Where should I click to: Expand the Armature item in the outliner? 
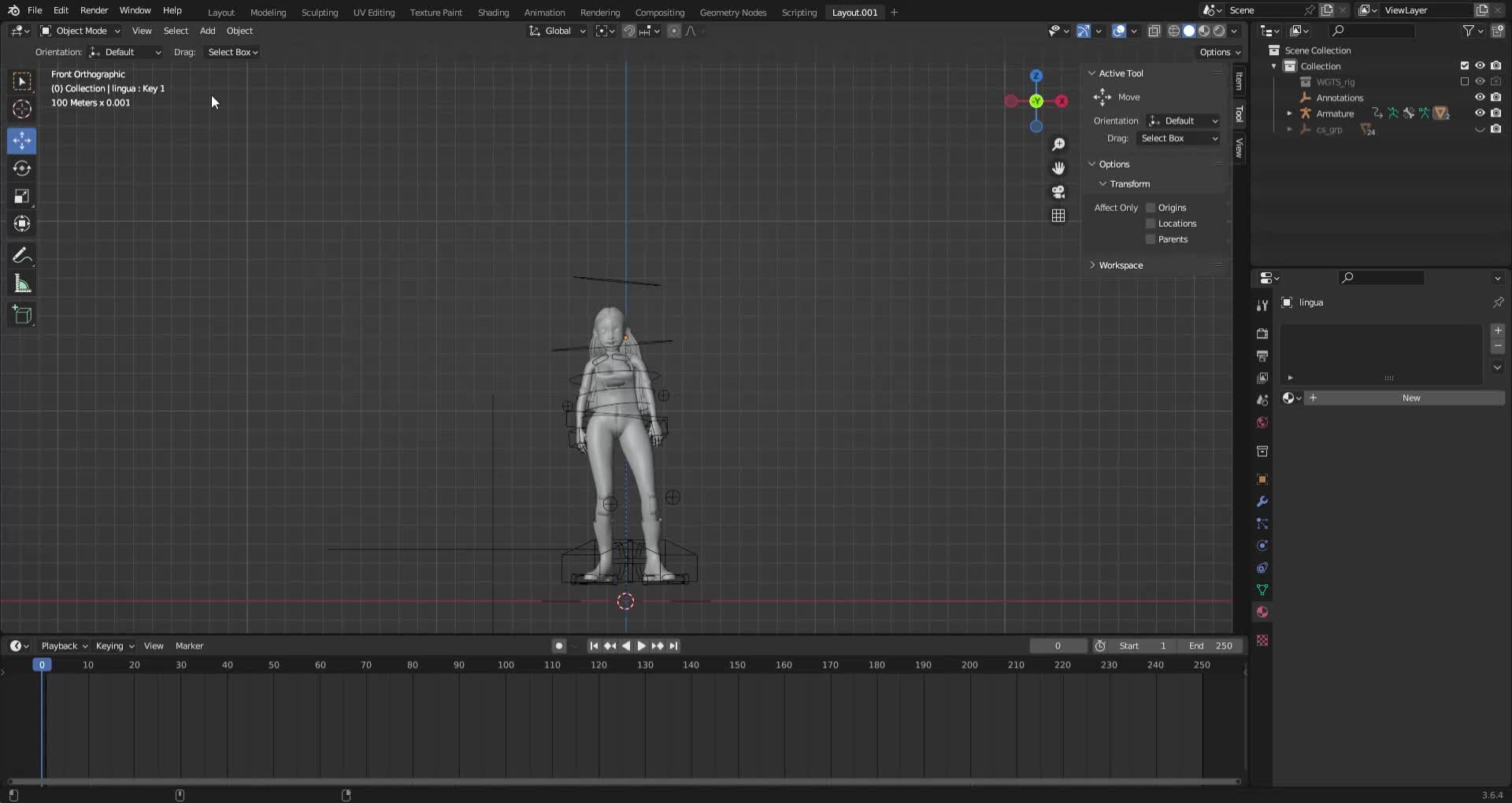1289,113
